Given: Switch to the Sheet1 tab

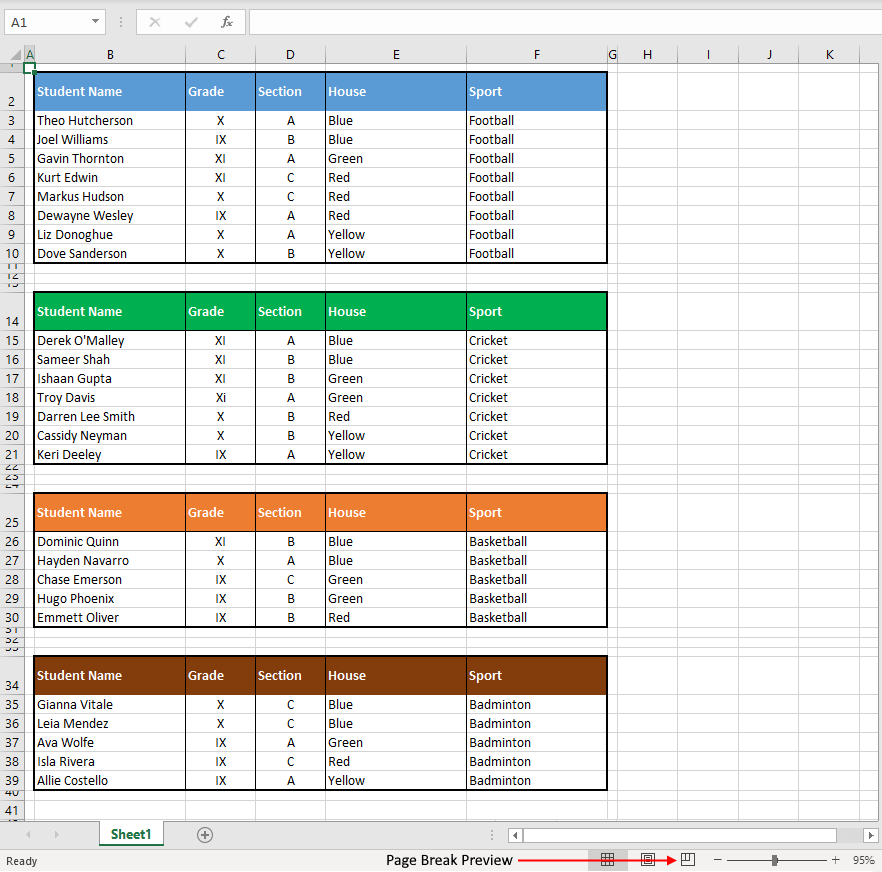Looking at the screenshot, I should point(130,834).
